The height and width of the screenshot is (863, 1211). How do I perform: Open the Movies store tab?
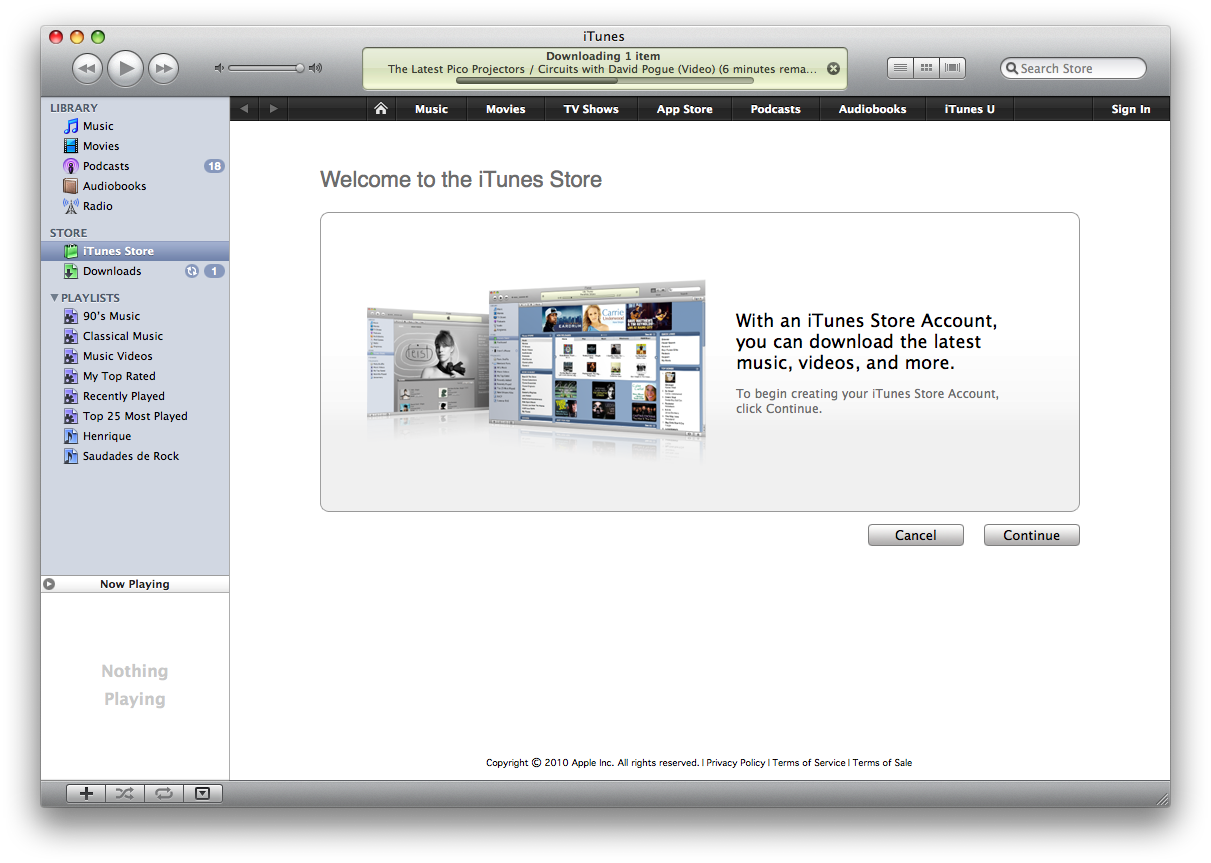coord(505,109)
